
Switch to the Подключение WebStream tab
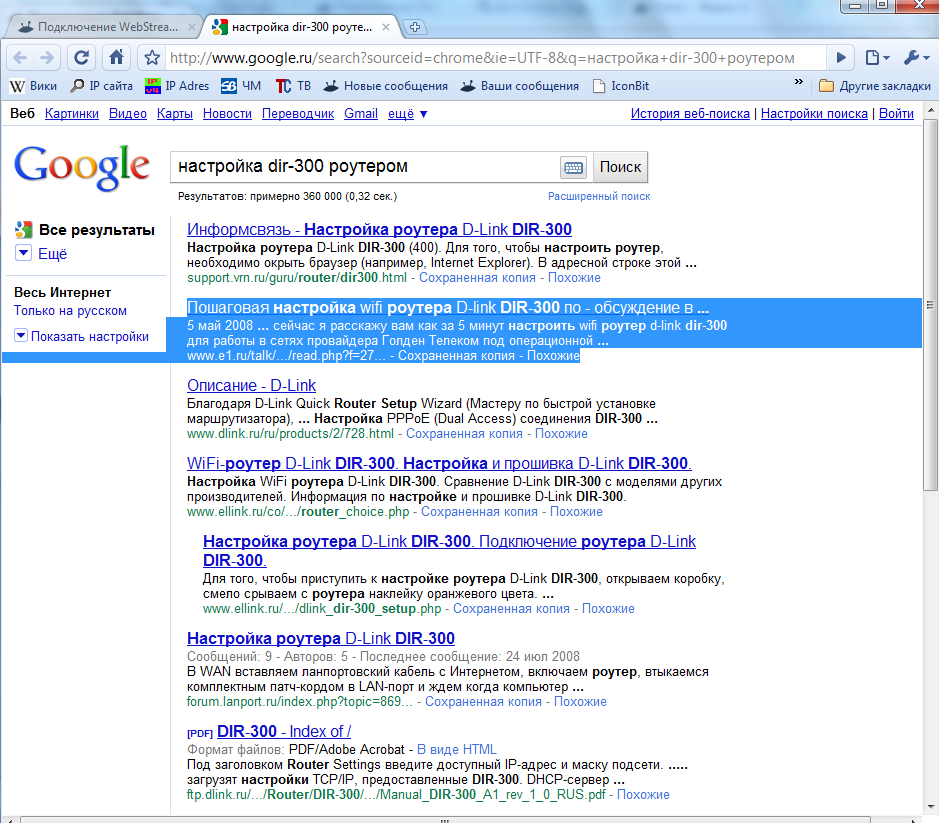click(102, 27)
